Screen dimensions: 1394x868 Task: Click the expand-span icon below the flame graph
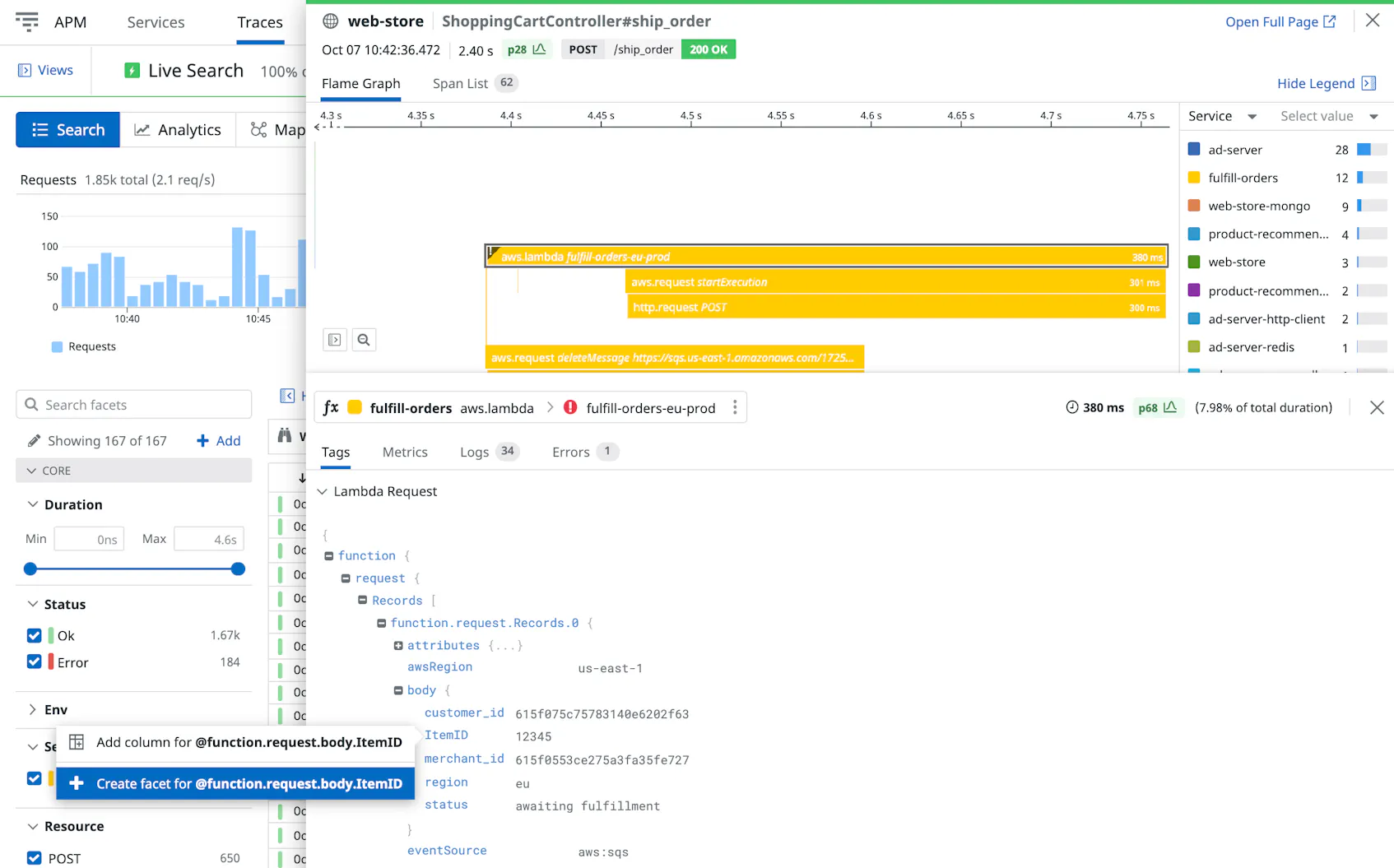[x=334, y=339]
